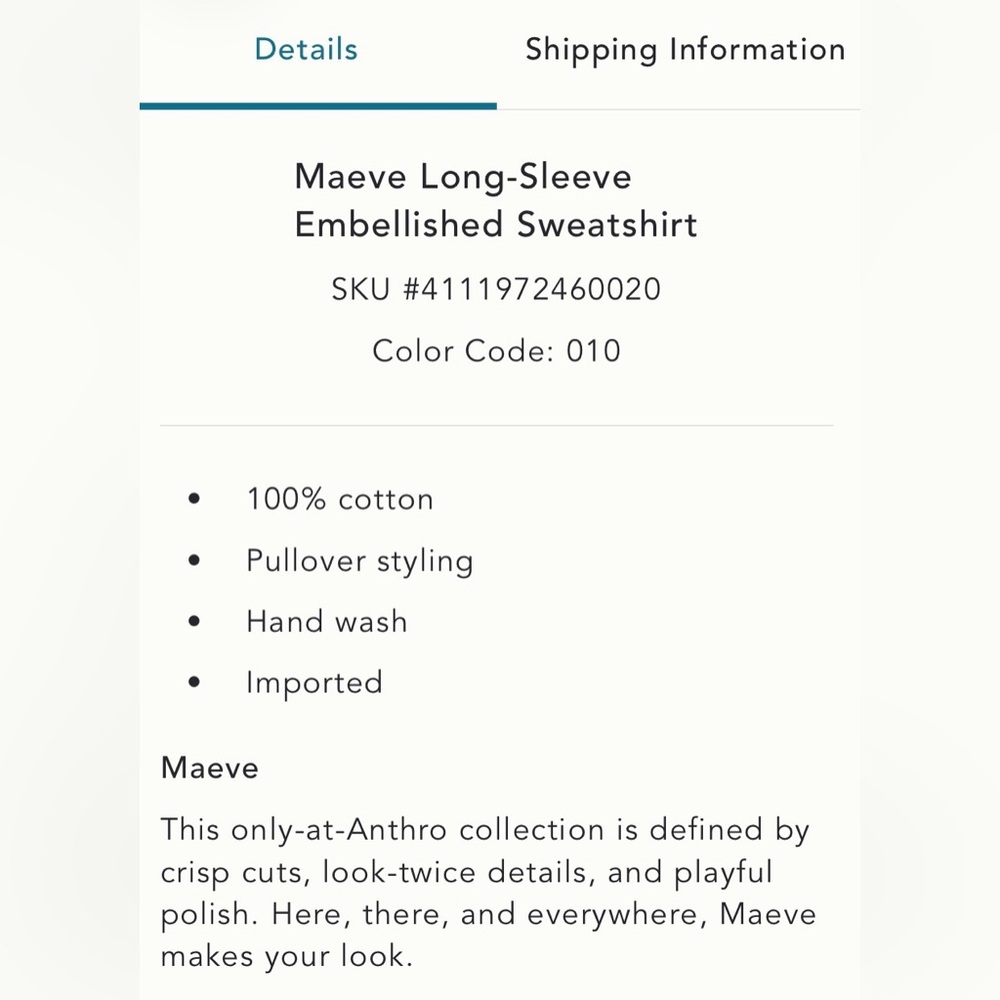
Task: Click the word Sweatshirt in the title
Action: tap(607, 224)
